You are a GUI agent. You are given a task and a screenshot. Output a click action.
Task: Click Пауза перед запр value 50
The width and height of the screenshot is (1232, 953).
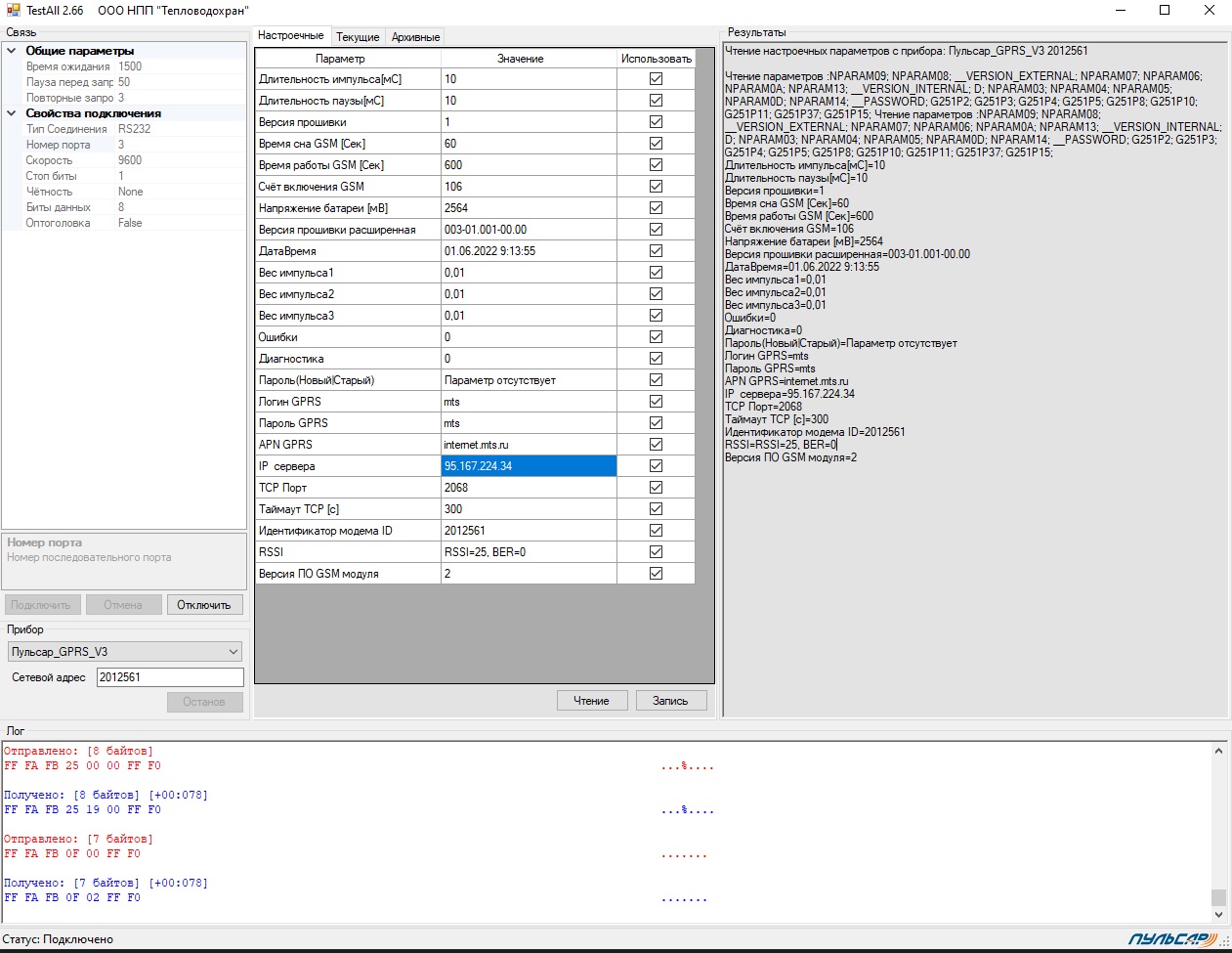[181, 82]
